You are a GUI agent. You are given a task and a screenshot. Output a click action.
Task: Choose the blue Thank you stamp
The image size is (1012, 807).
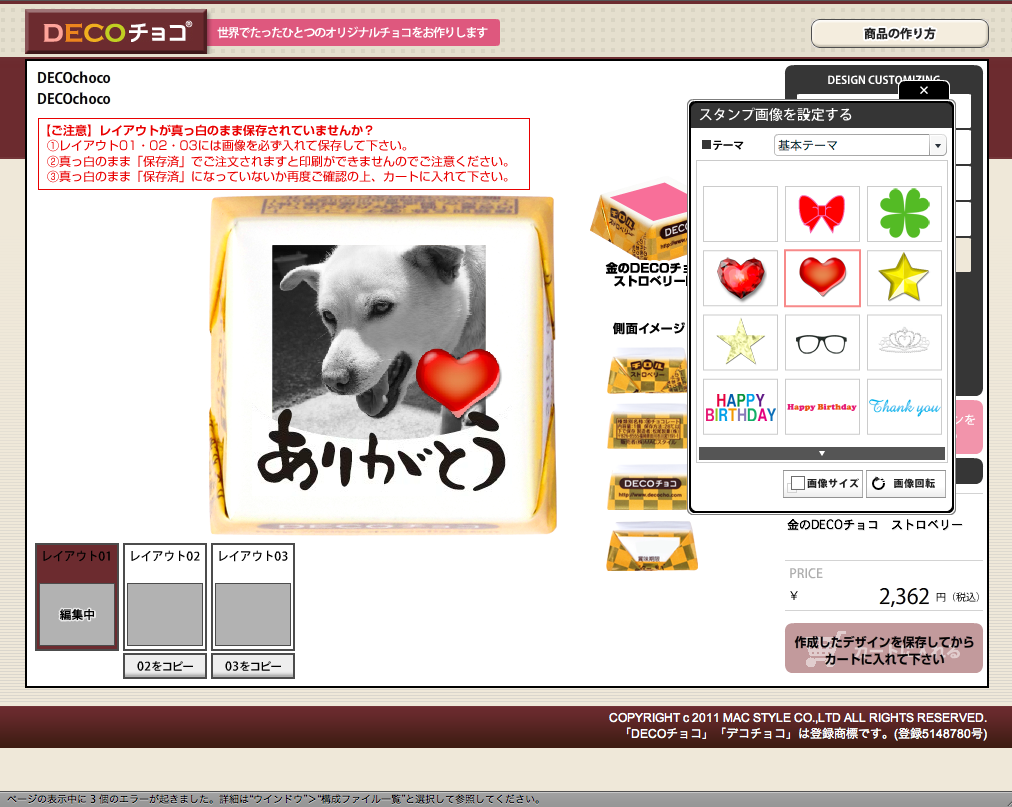904,407
